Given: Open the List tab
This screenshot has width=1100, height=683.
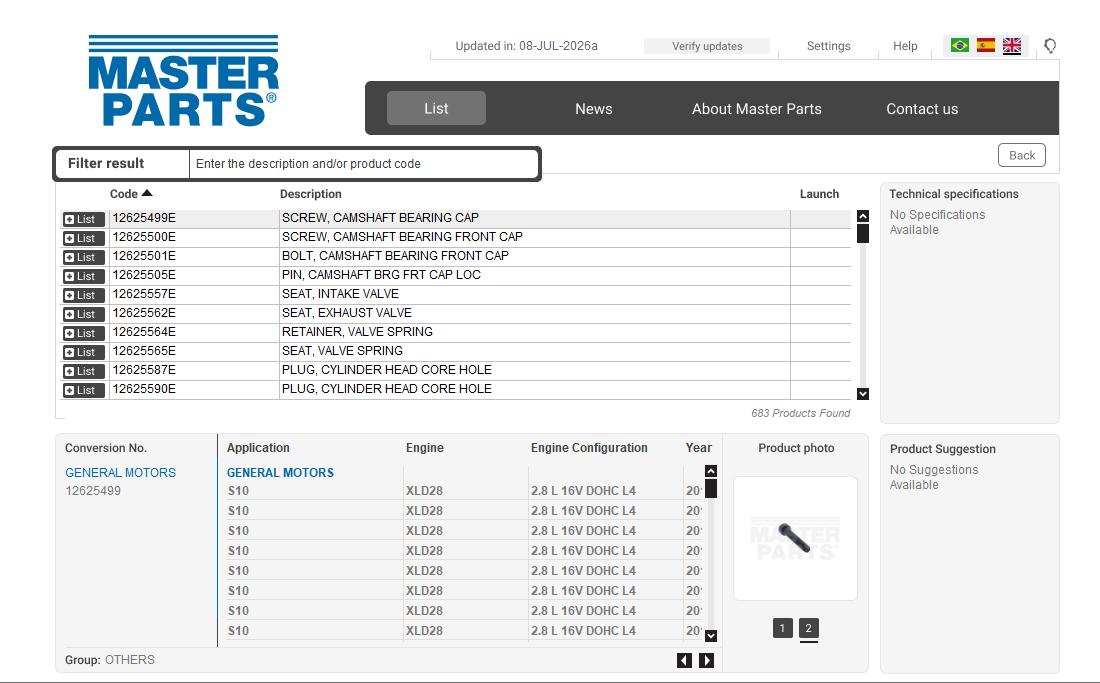Looking at the screenshot, I should click(436, 108).
